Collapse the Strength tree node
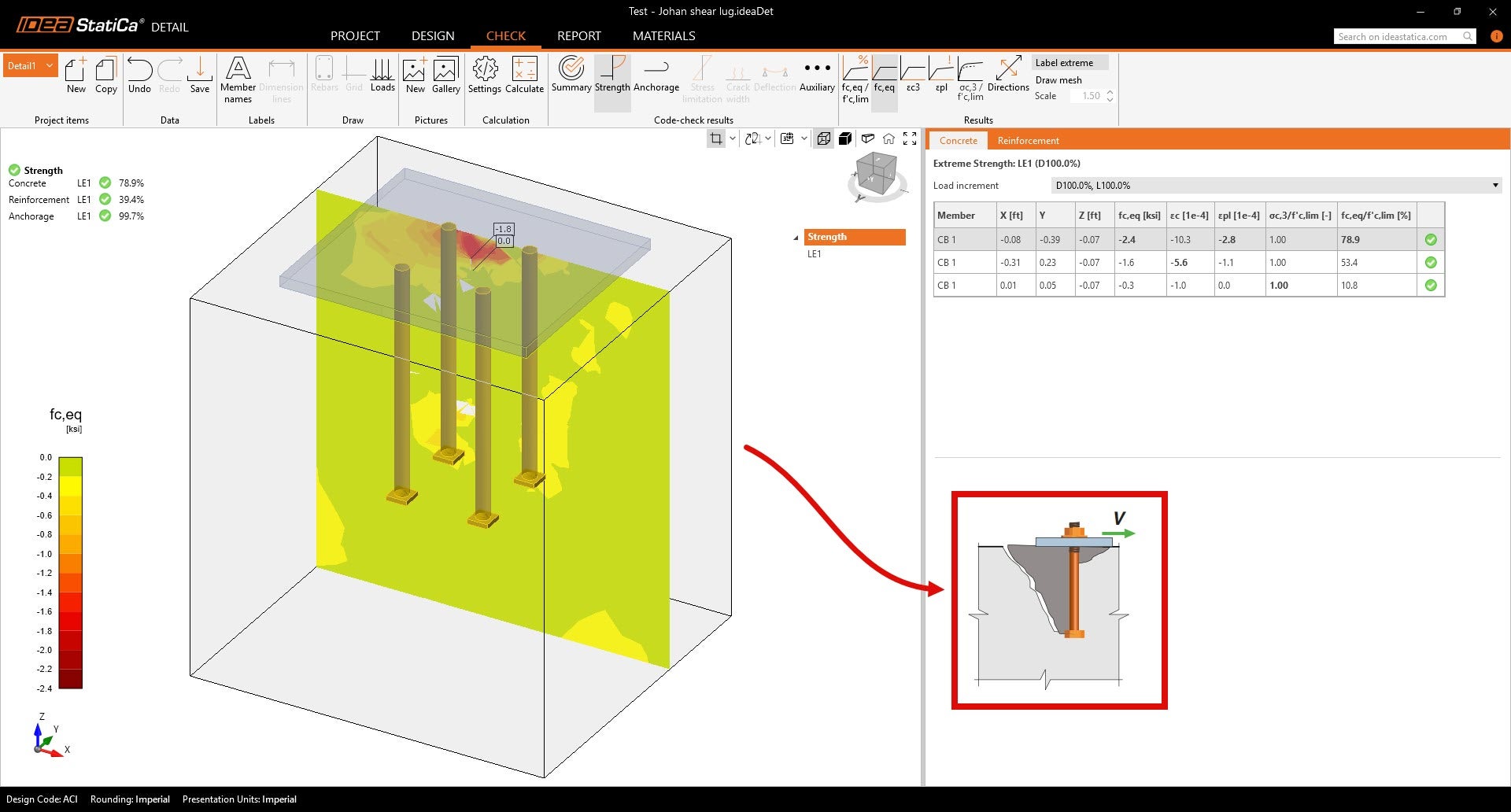1511x812 pixels. [x=796, y=238]
